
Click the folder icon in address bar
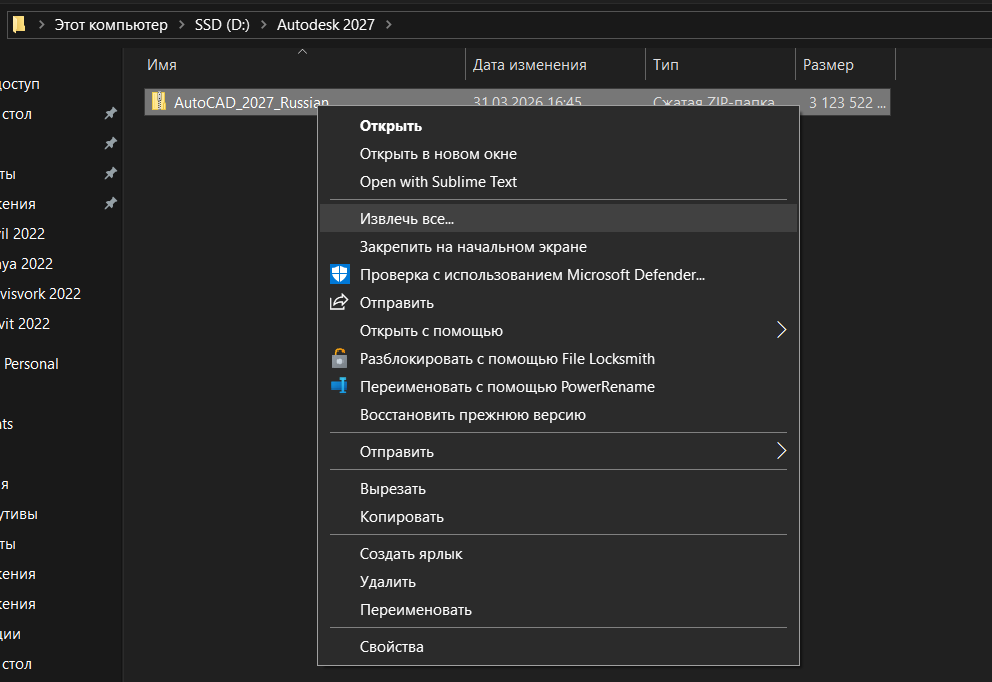click(19, 25)
